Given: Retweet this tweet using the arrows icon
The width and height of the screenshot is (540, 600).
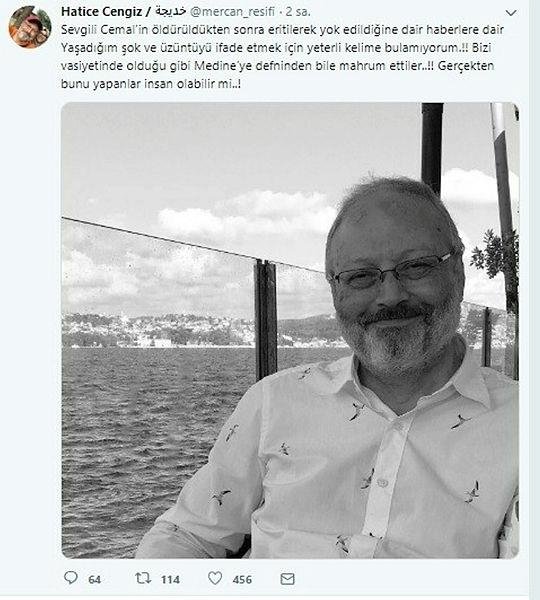Looking at the screenshot, I should coord(143,578).
